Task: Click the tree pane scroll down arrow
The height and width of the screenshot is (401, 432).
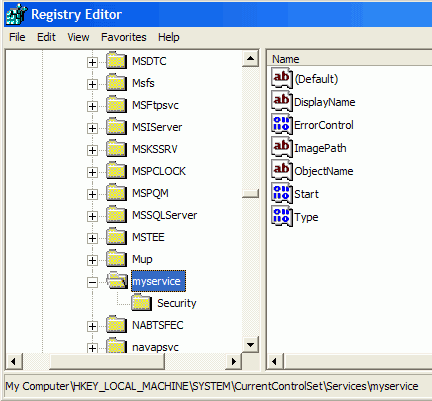Action: 251,344
